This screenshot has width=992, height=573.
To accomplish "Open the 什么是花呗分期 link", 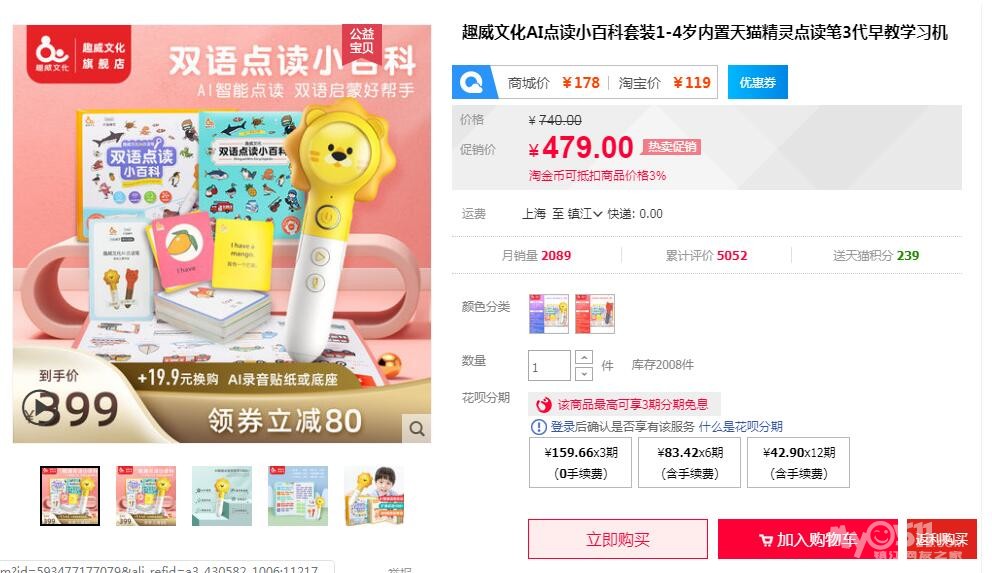I will 740,427.
